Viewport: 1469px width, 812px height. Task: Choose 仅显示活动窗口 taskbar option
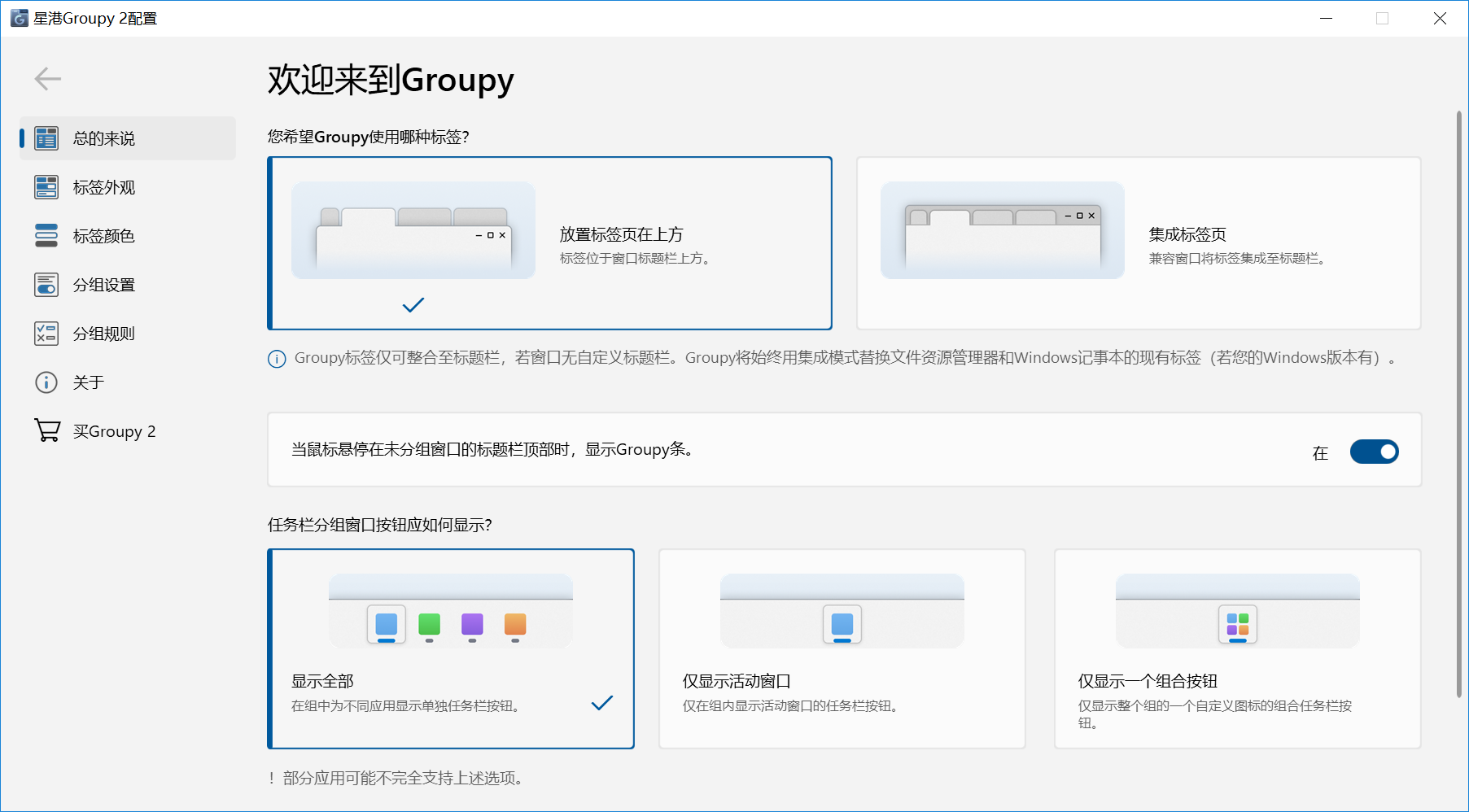[x=842, y=648]
